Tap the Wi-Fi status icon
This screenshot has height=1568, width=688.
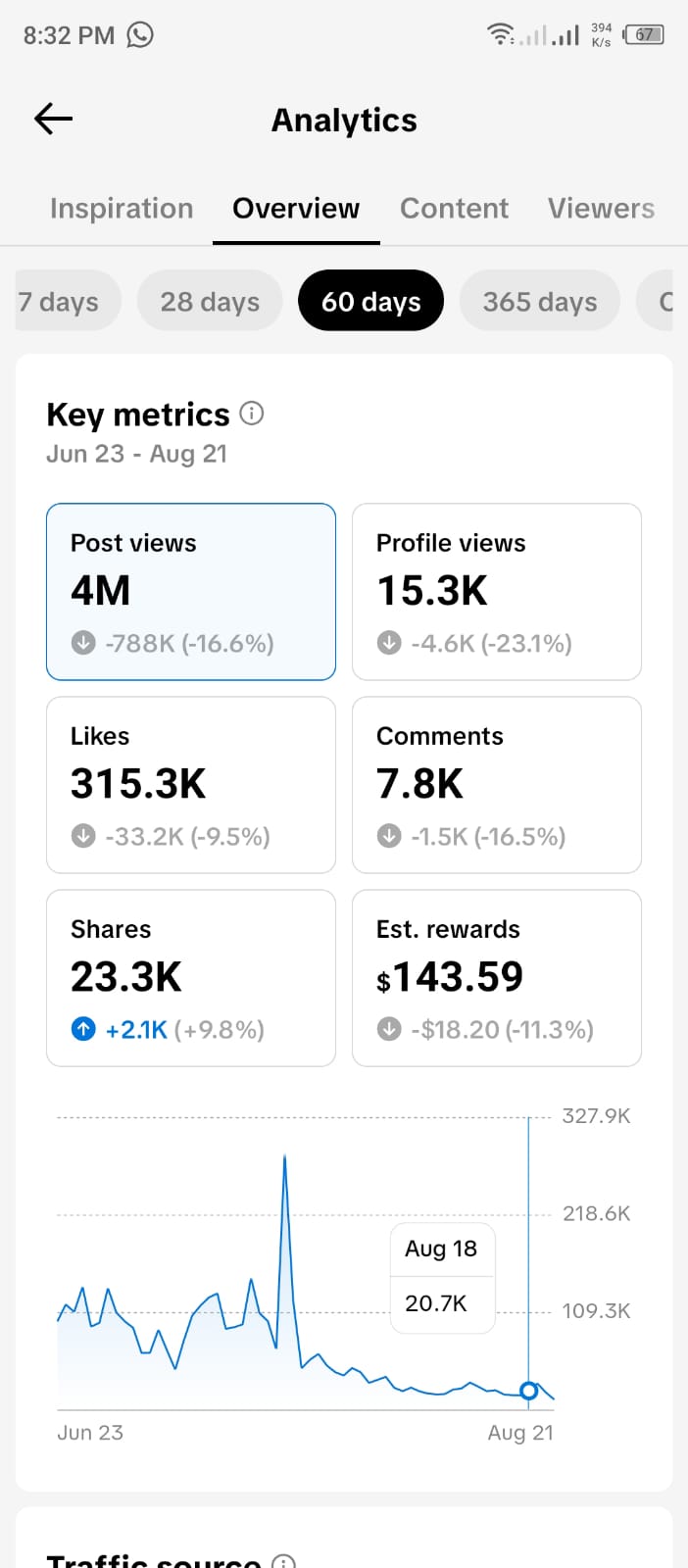501,34
